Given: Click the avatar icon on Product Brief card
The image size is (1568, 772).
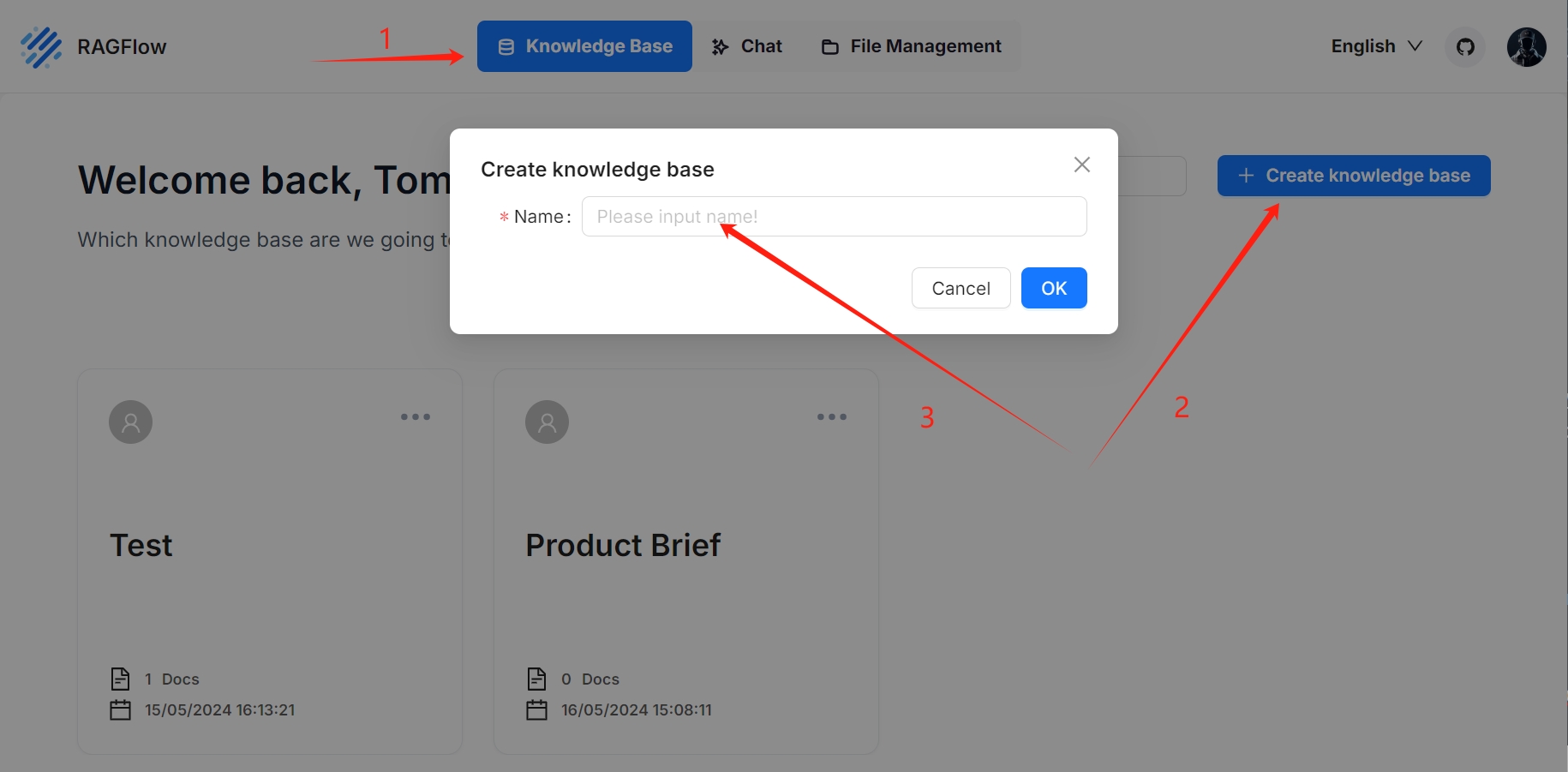Looking at the screenshot, I should click(547, 422).
